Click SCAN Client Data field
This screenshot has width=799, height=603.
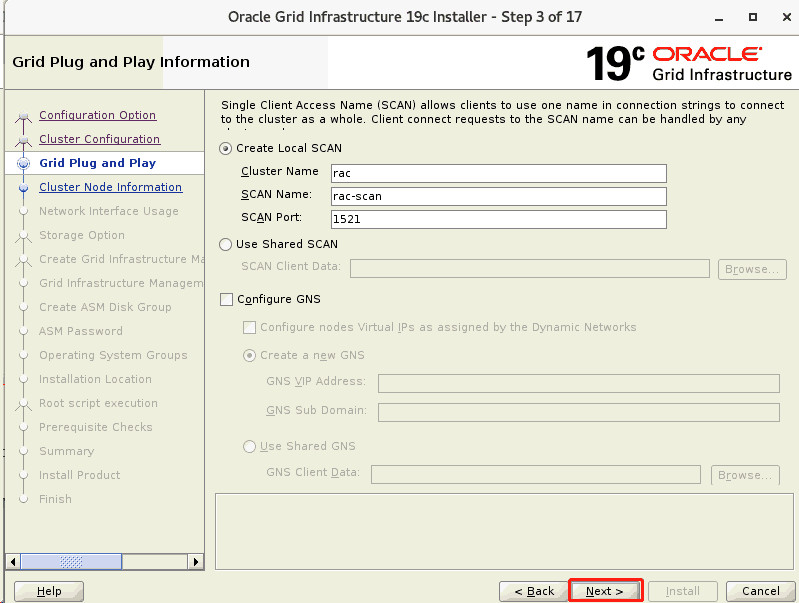coord(530,269)
